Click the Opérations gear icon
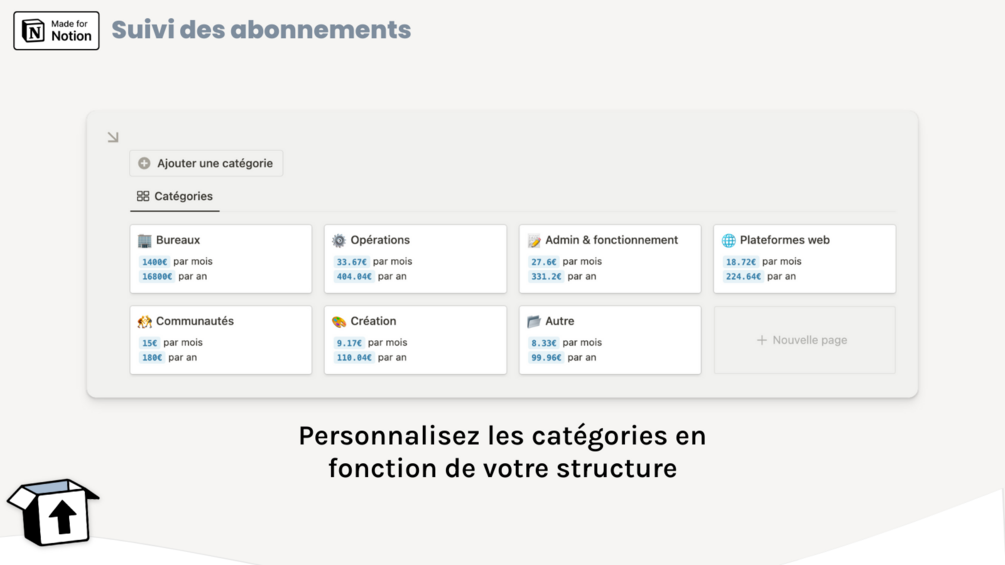 [339, 241]
